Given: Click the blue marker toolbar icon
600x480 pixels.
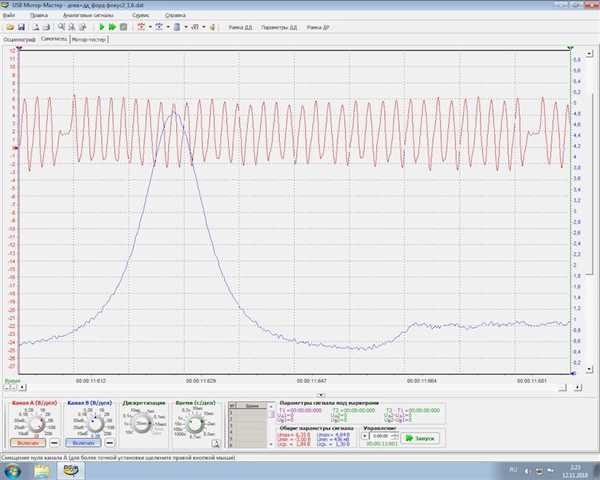Looking at the screenshot, I should (x=159, y=27).
